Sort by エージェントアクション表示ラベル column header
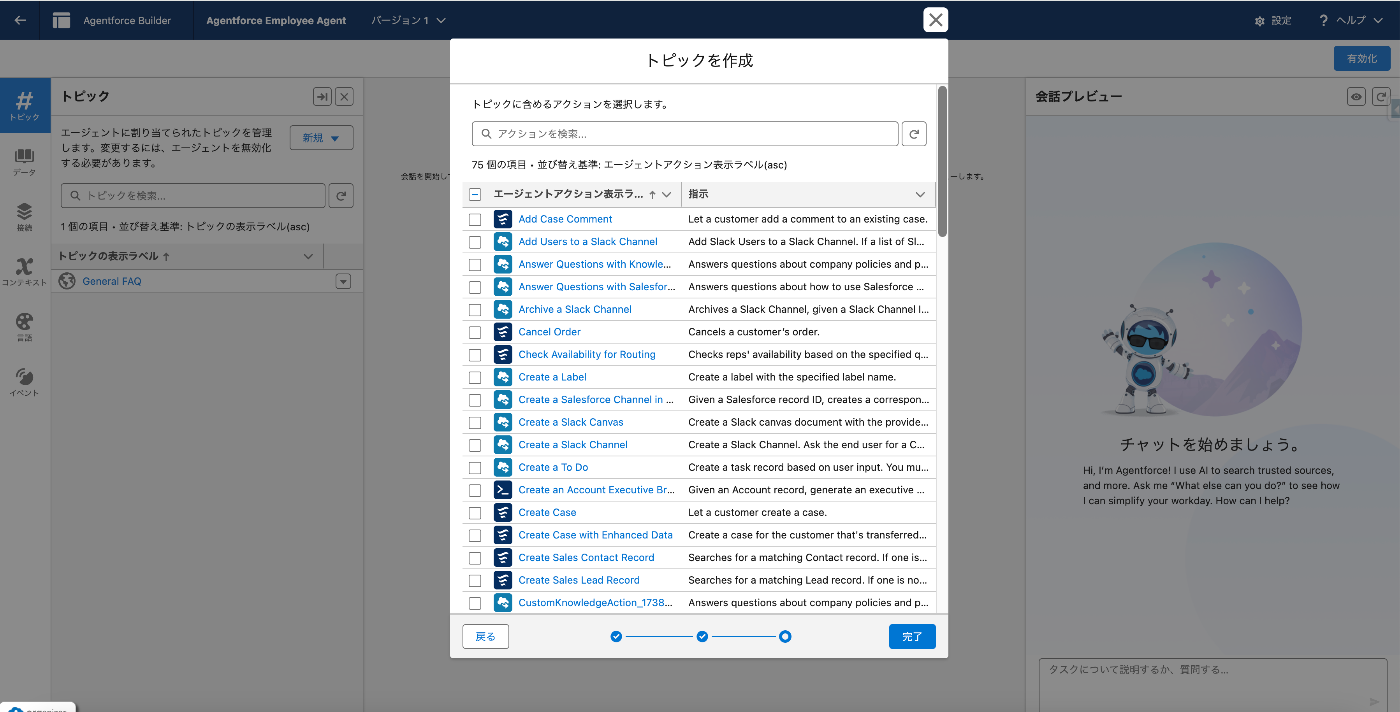The width and height of the screenshot is (1400, 712). [x=568, y=194]
